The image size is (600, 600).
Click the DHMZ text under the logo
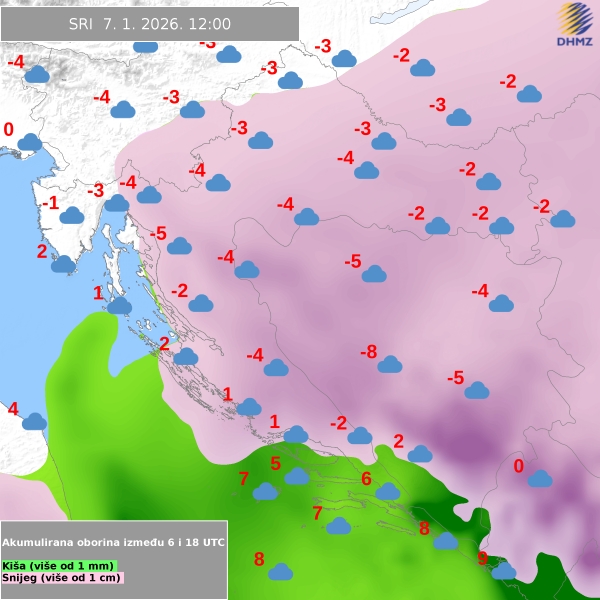click(573, 41)
